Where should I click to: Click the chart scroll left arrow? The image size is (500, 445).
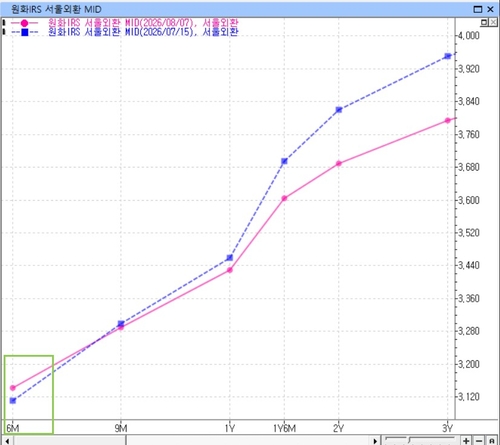pyautogui.click(x=7, y=441)
